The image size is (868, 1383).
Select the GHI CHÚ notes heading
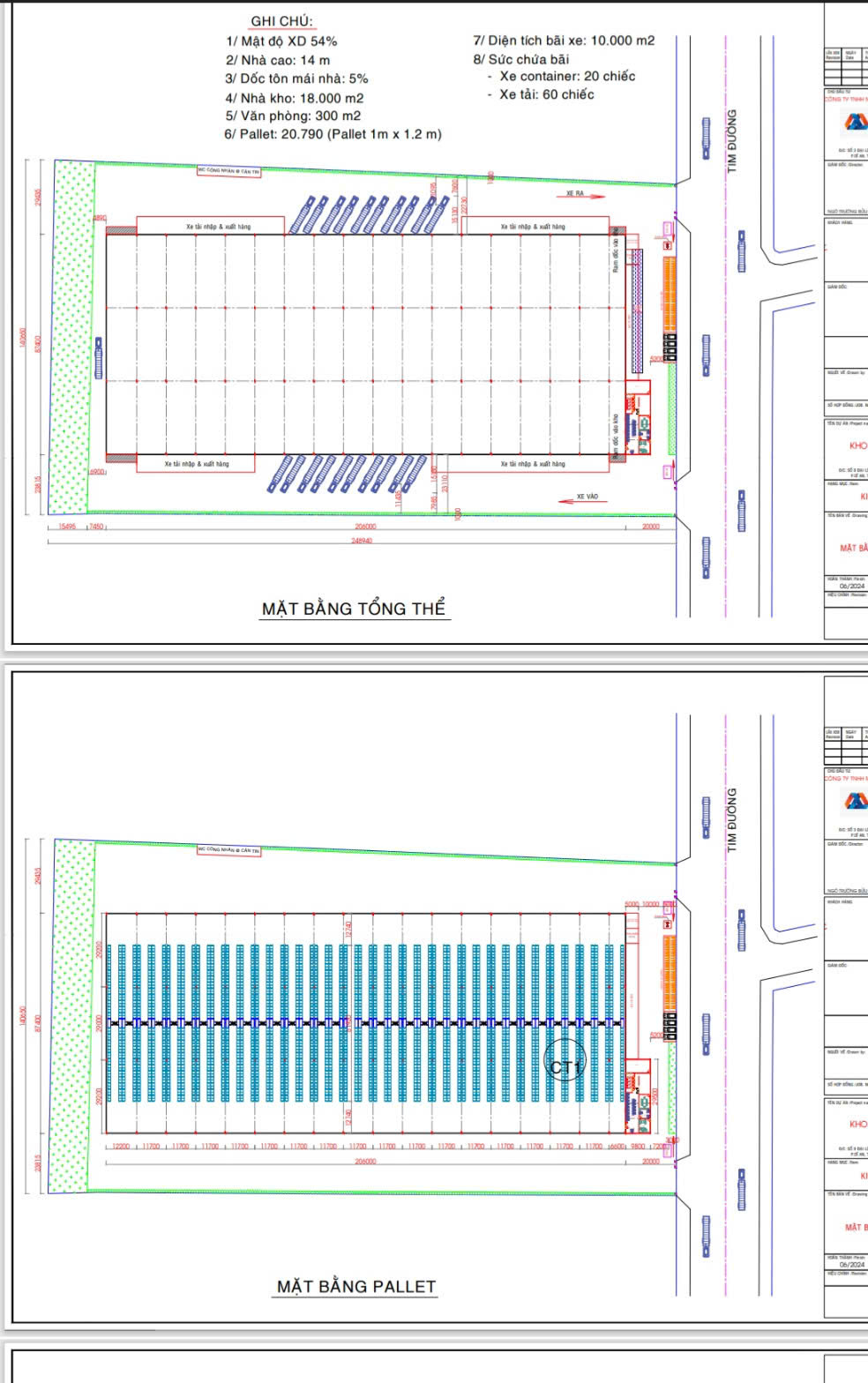click(x=281, y=21)
